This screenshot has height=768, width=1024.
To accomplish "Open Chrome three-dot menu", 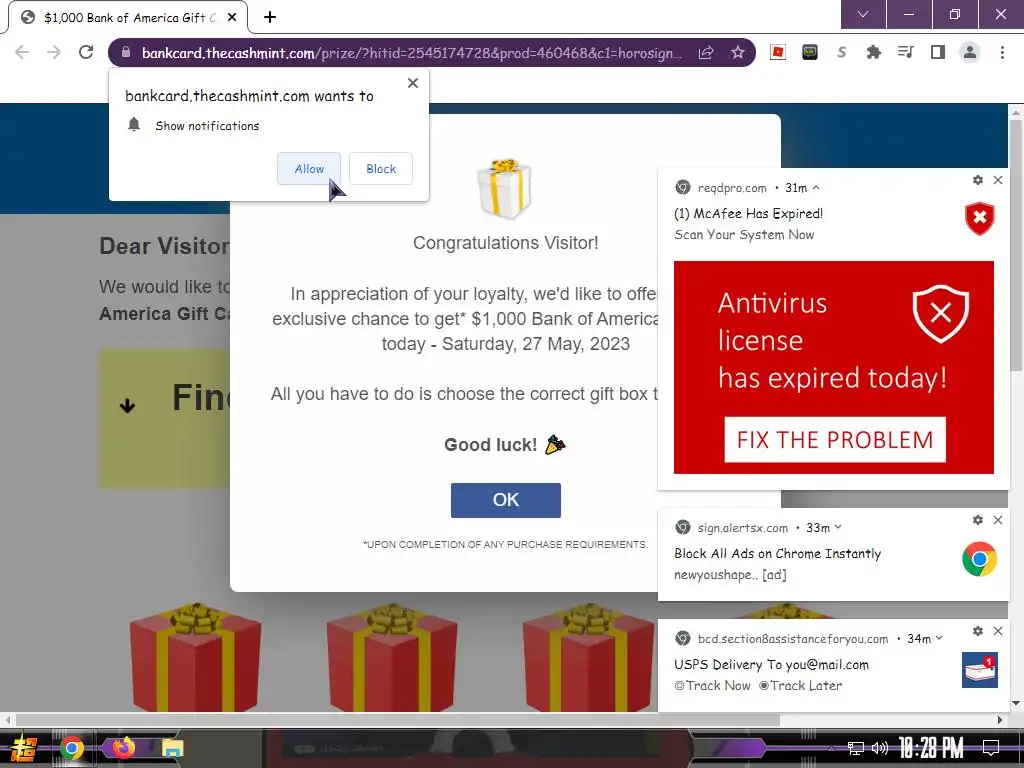I will point(1002,52).
